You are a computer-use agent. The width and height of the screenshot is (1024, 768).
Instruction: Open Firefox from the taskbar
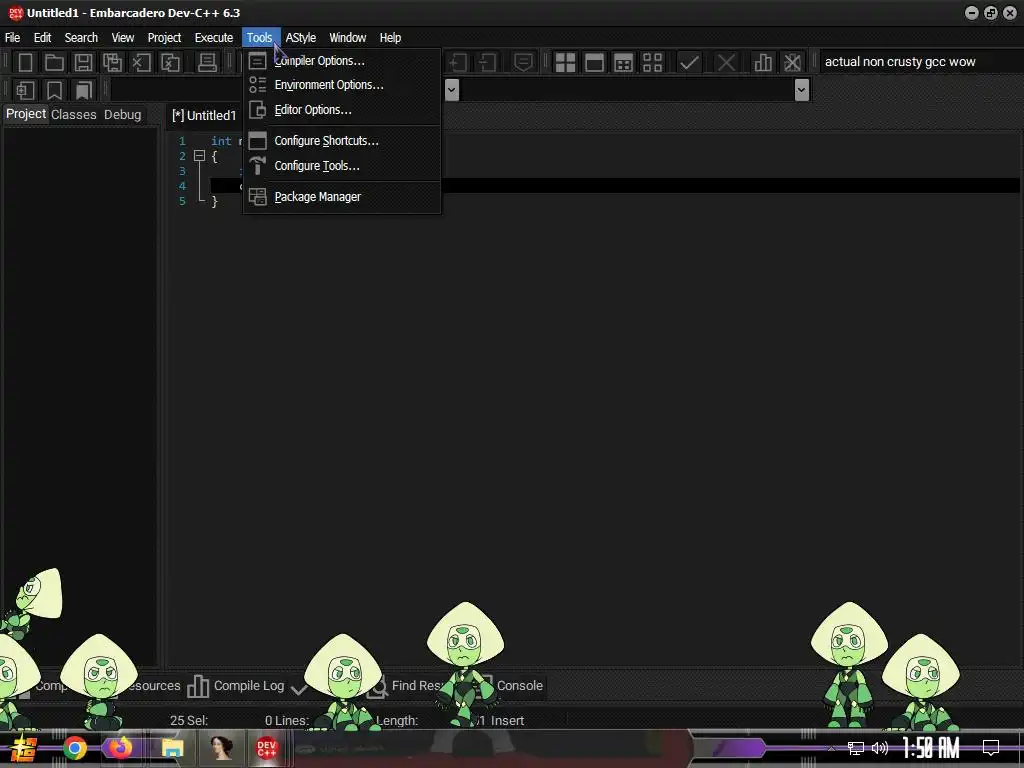point(120,748)
